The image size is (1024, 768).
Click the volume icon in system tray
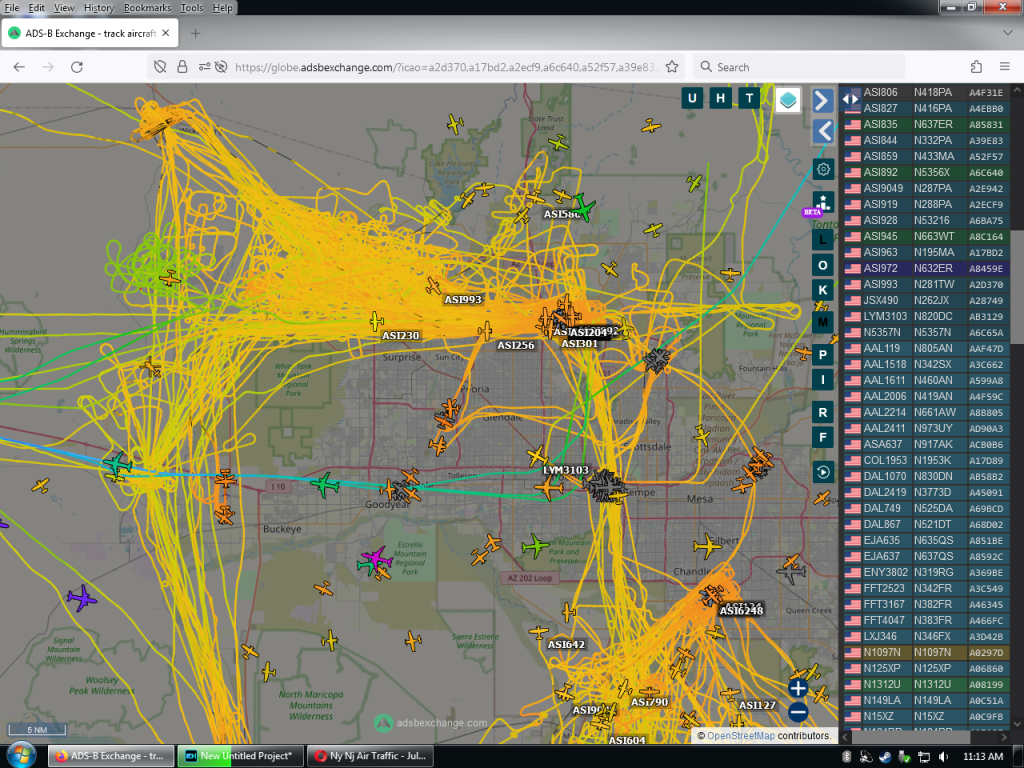pyautogui.click(x=944, y=756)
